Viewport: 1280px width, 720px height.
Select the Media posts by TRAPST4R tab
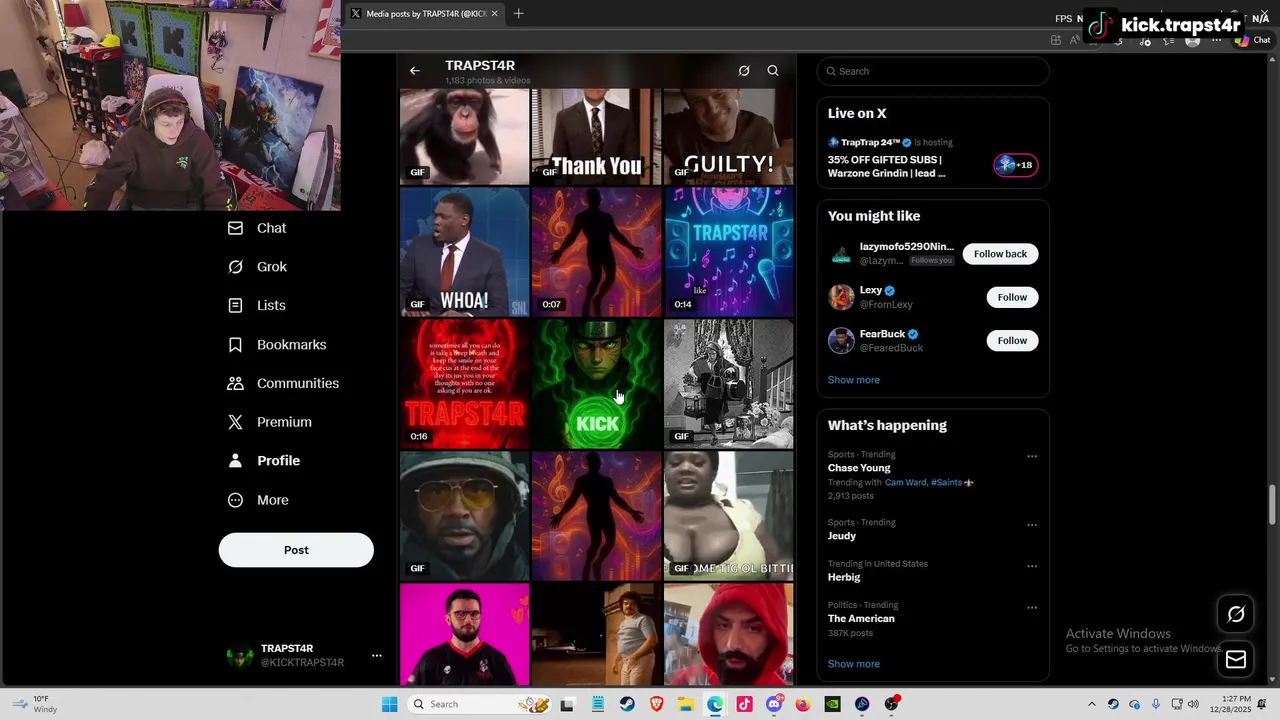[x=424, y=14]
